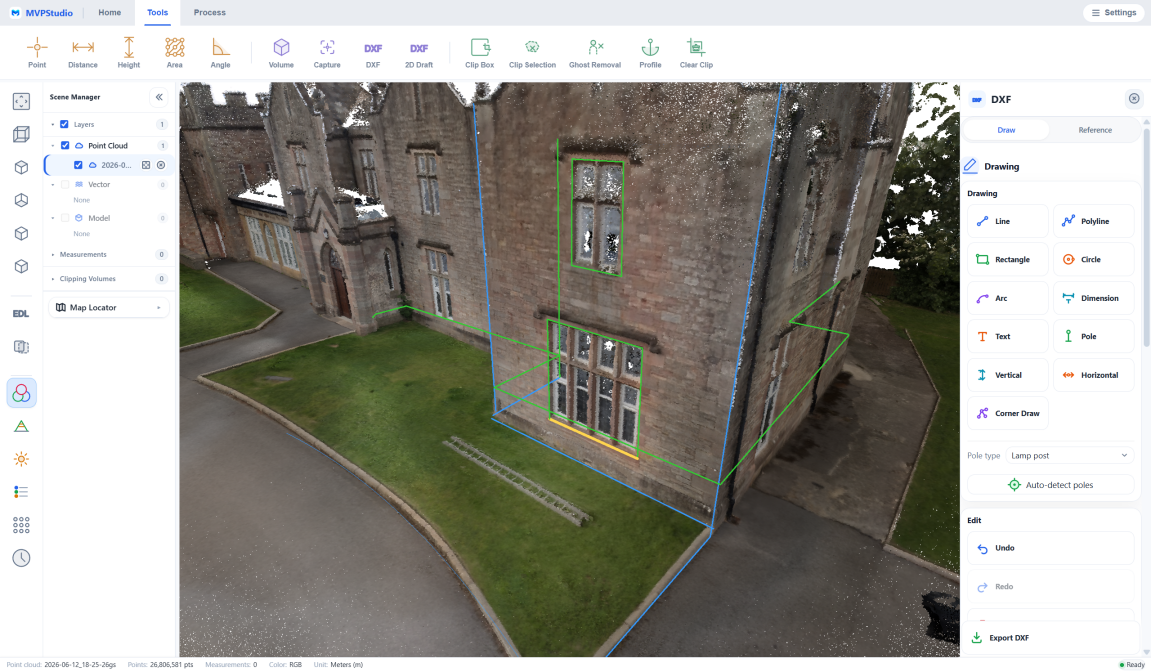1151x672 pixels.
Task: Click the Text drawing button
Action: [x=1007, y=336]
